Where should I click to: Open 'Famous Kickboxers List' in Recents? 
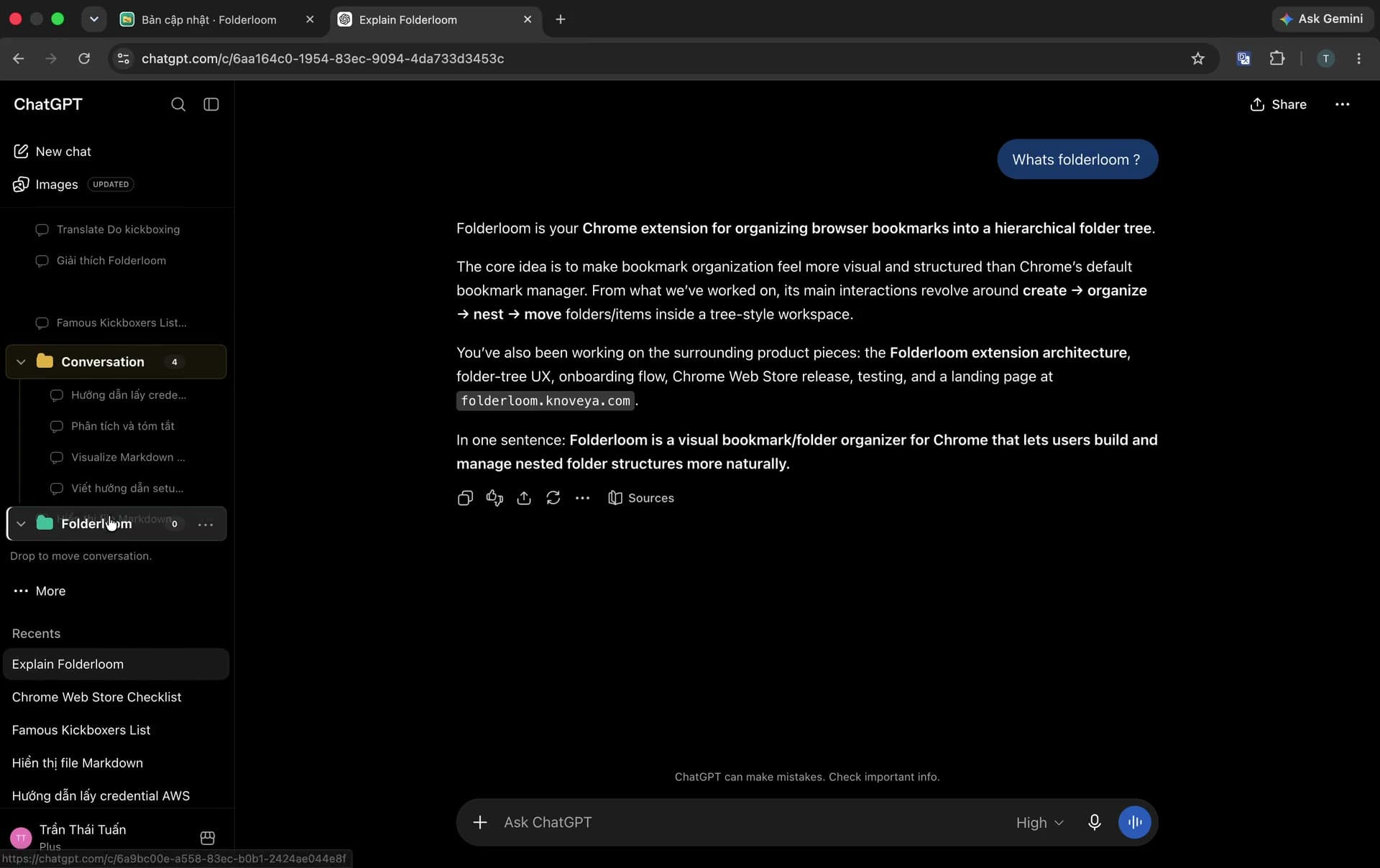(x=116, y=731)
